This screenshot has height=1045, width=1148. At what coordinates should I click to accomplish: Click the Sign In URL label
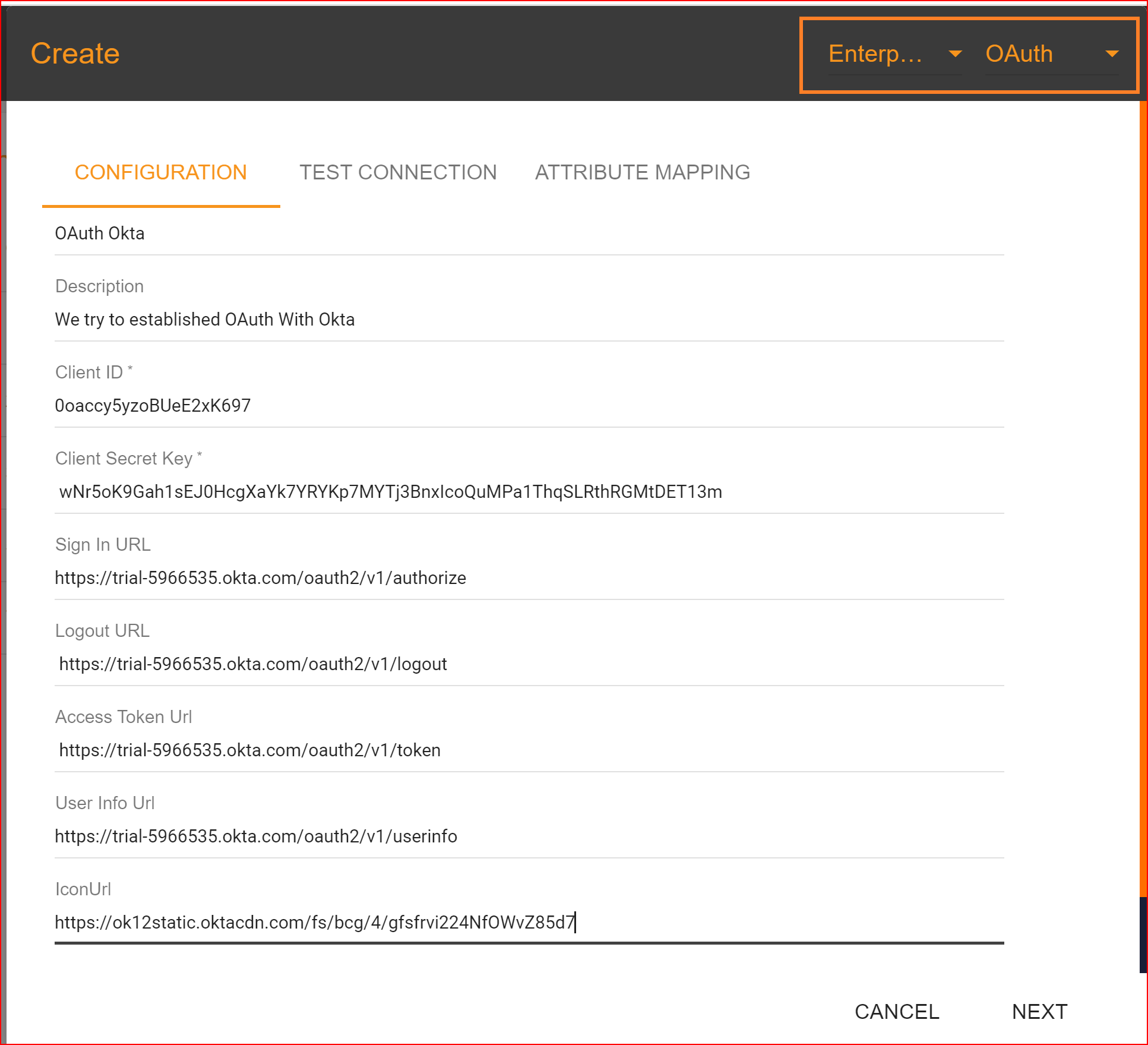click(x=103, y=545)
